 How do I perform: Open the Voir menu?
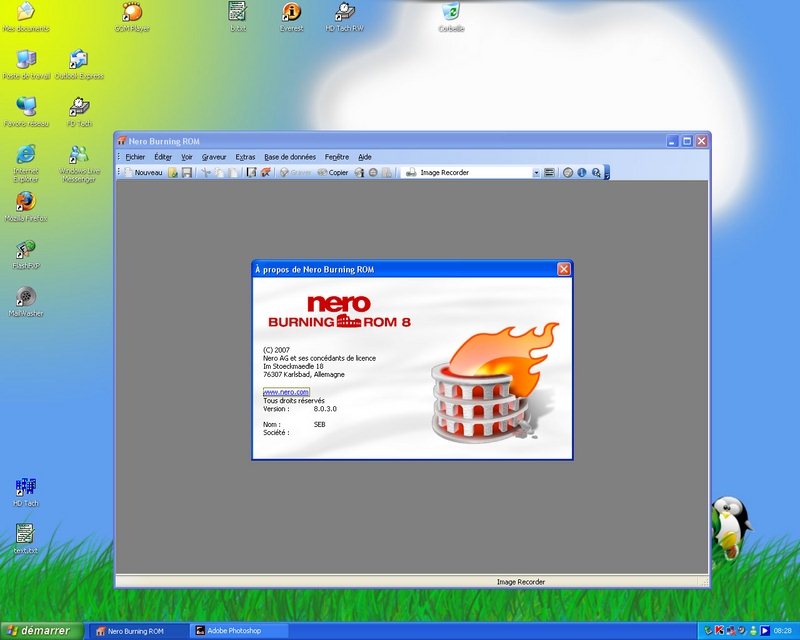tap(187, 157)
